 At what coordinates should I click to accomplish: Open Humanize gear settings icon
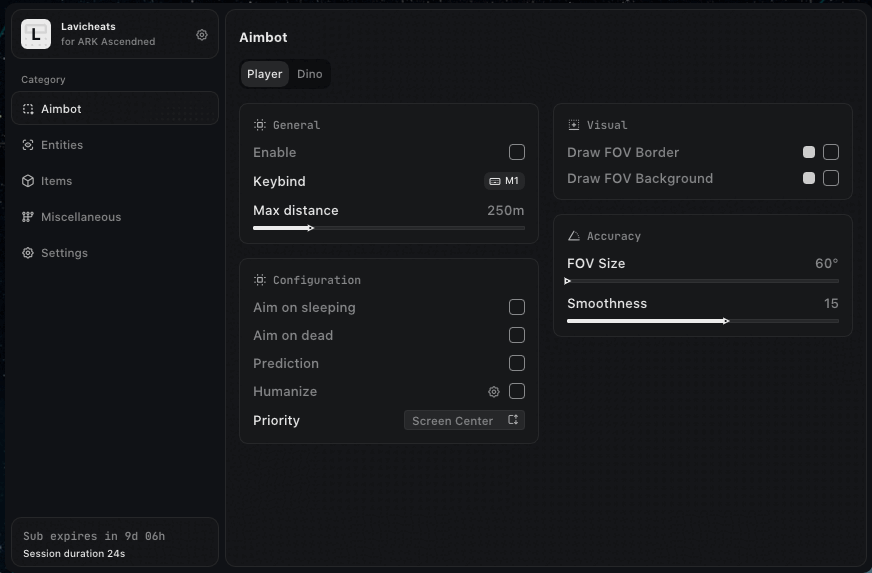coord(493,392)
